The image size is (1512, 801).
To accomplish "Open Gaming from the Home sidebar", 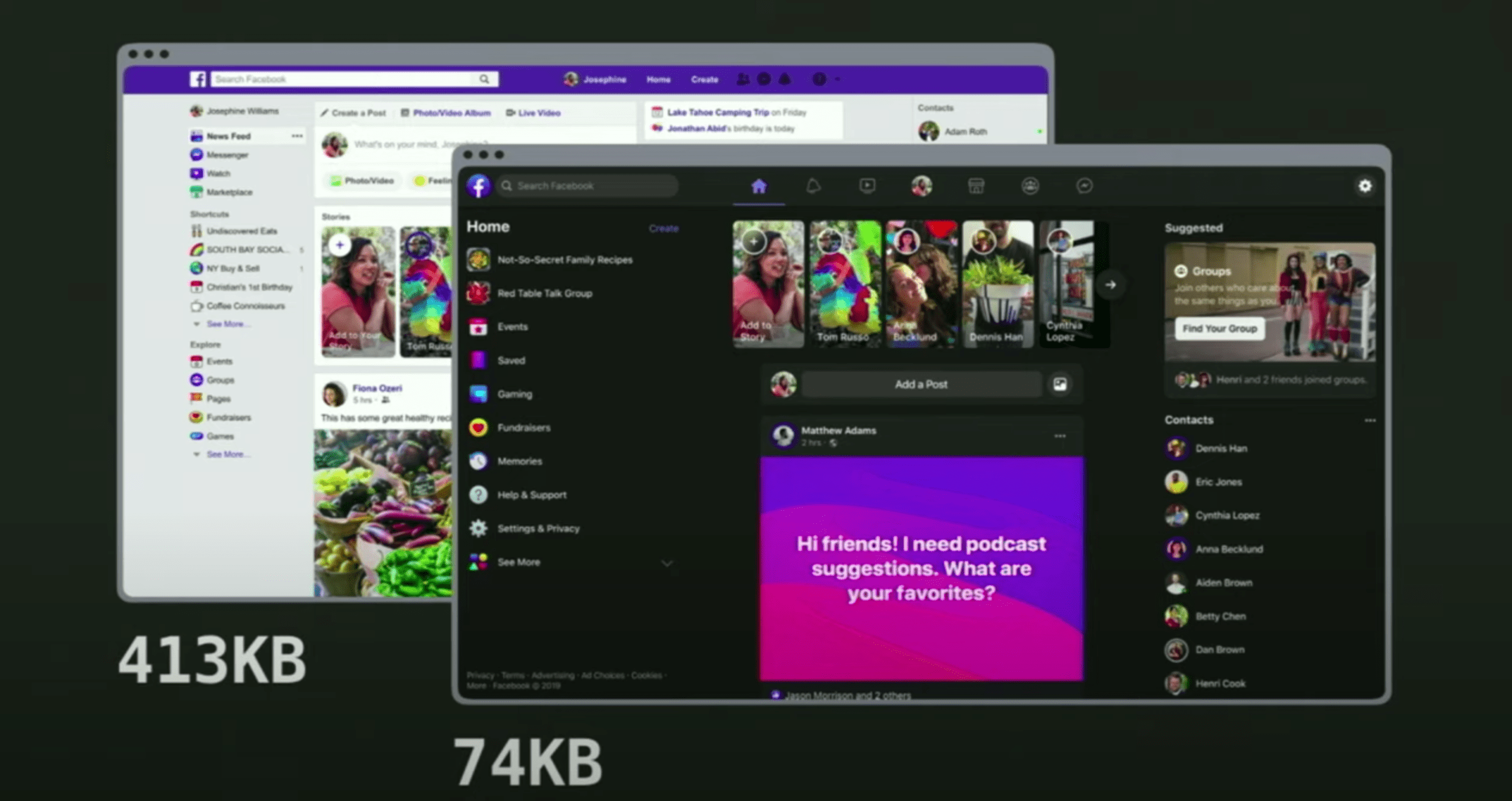I will [514, 394].
